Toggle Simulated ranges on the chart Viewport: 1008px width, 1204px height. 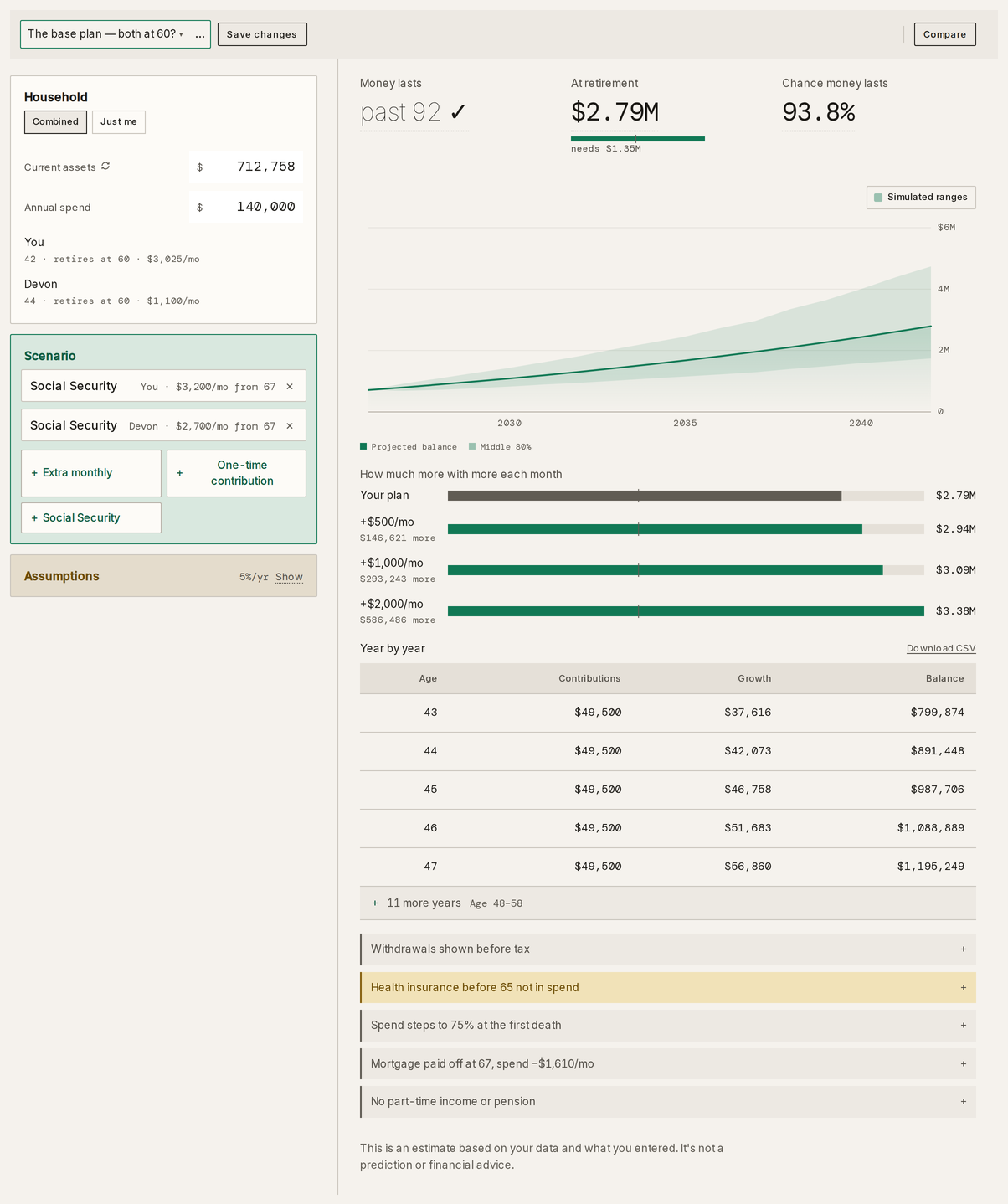click(921, 198)
